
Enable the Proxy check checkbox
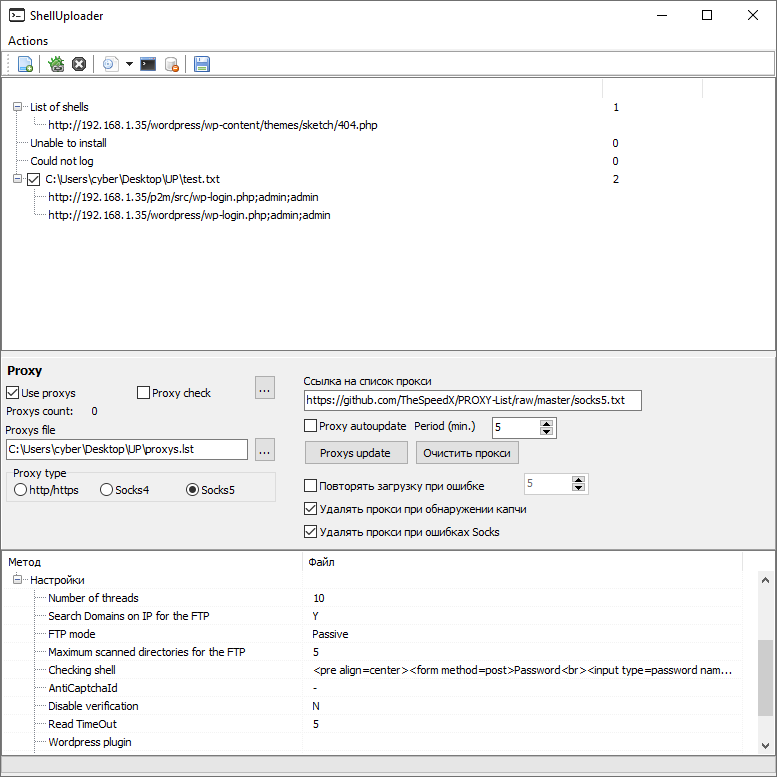click(x=143, y=393)
